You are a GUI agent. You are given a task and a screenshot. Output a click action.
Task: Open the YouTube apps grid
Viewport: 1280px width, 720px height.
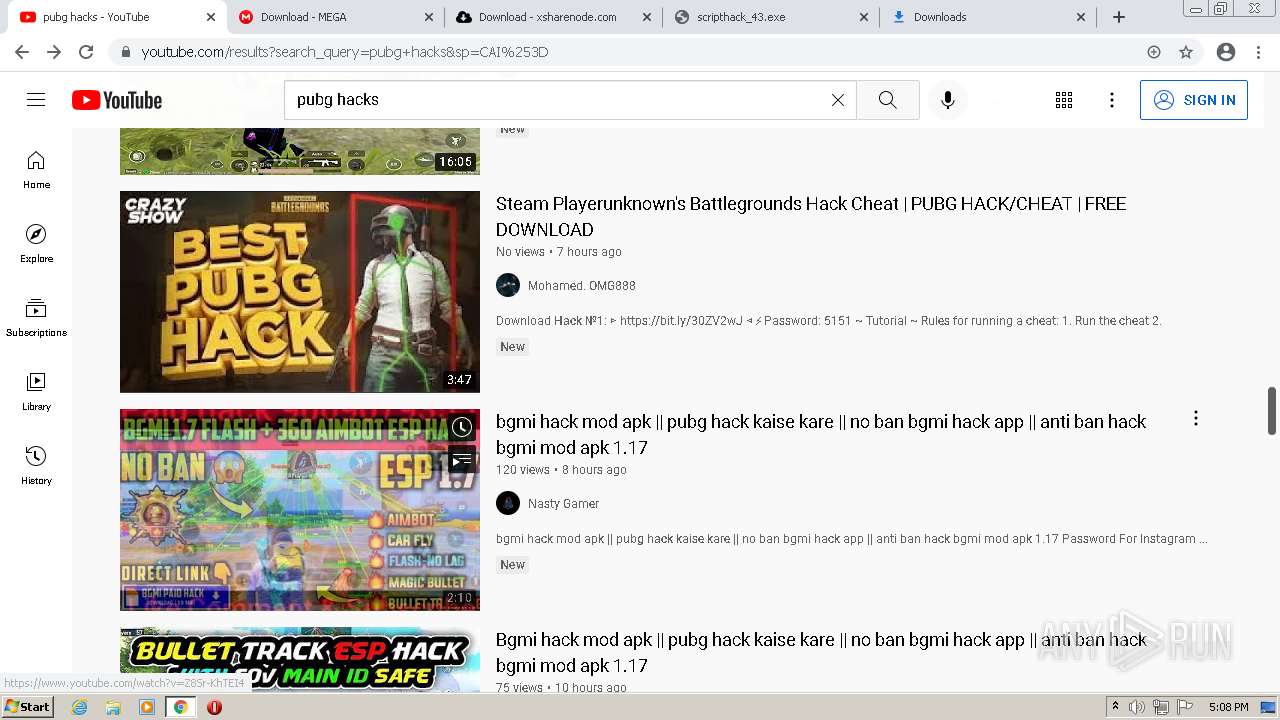coord(1064,100)
